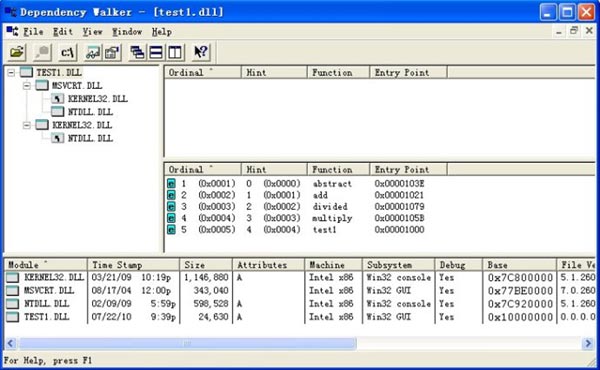Collapse the second-level KERNEL32.DLL tree node
Image resolution: width=600 pixels, height=370 pixels.
coord(26,125)
